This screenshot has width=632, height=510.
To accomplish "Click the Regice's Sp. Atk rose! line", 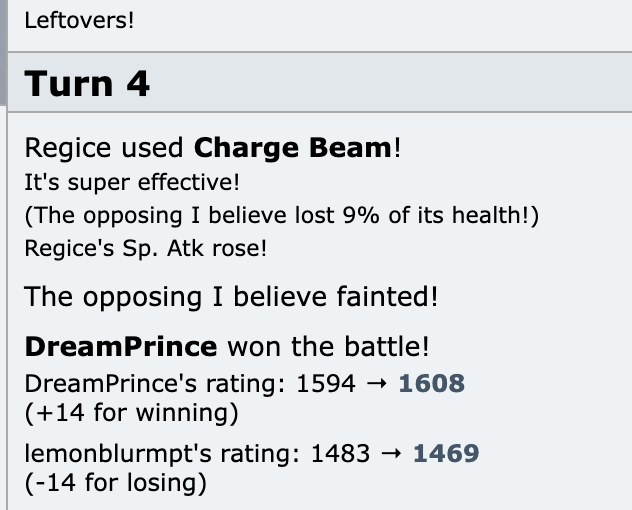I will (146, 248).
